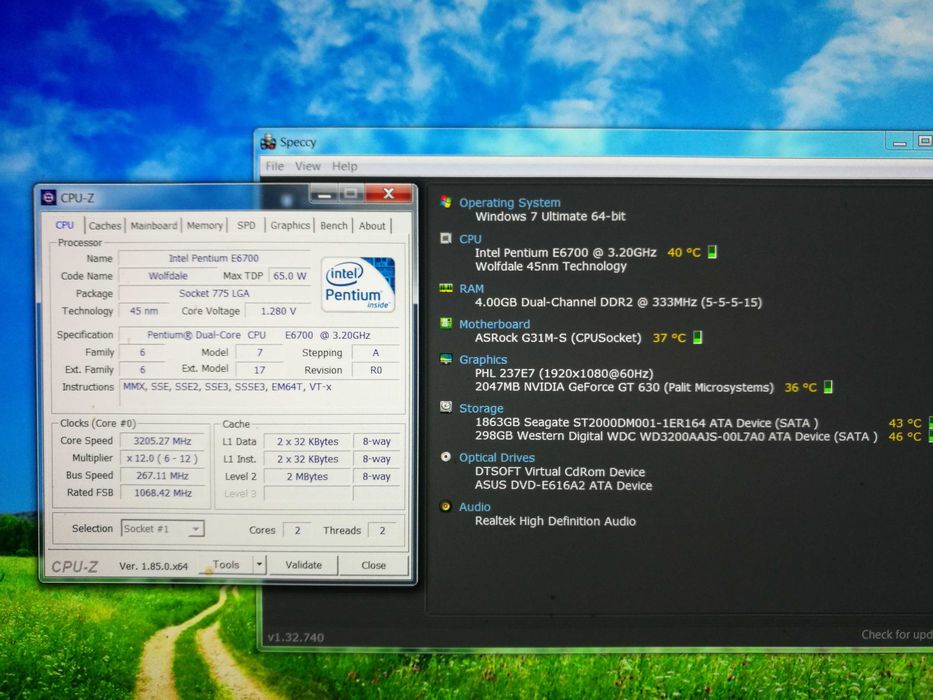
Task: Switch to the Mainboard tab in CPU-Z
Action: tap(154, 226)
